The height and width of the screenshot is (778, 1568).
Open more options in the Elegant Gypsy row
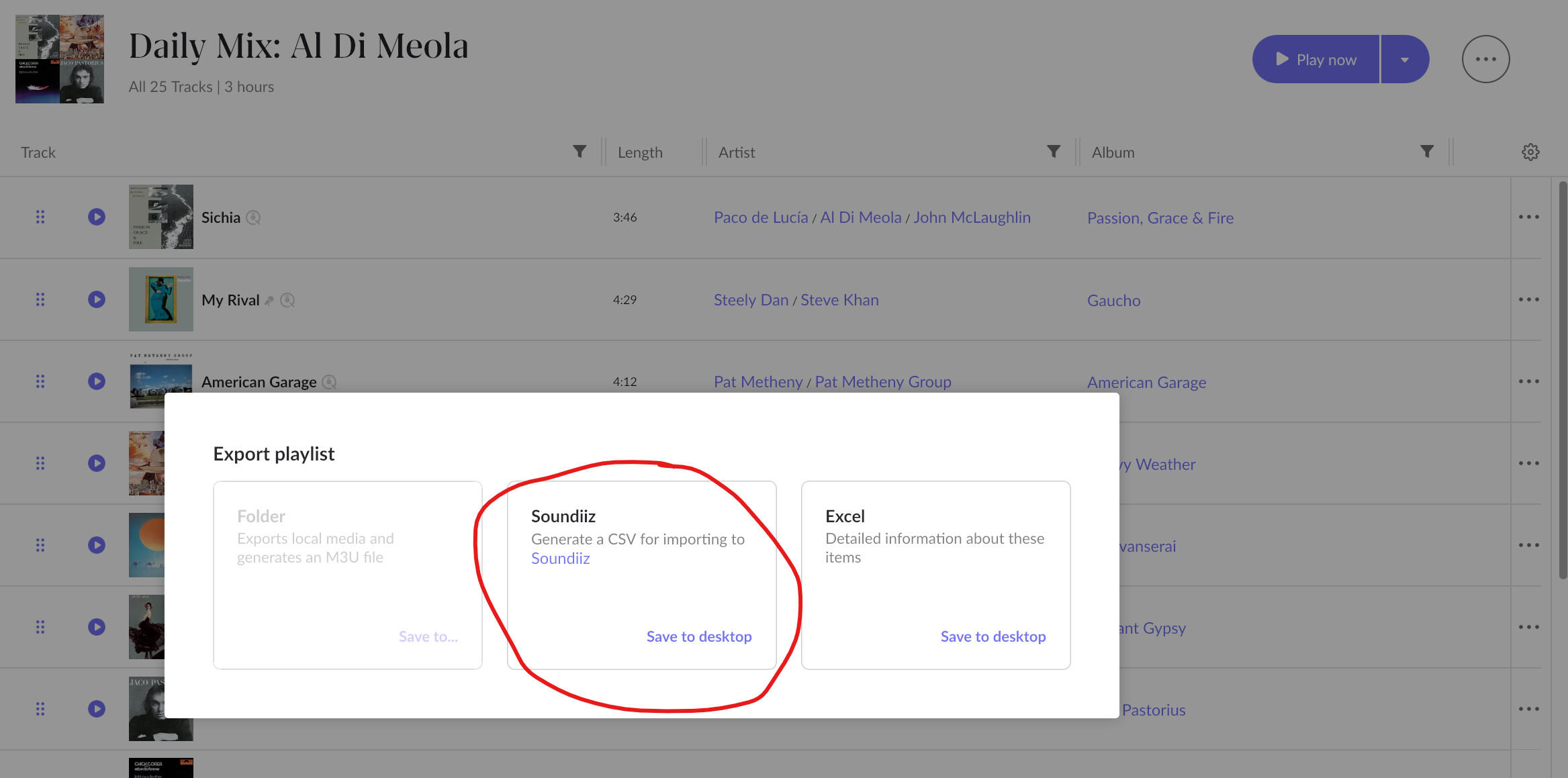coord(1529,627)
